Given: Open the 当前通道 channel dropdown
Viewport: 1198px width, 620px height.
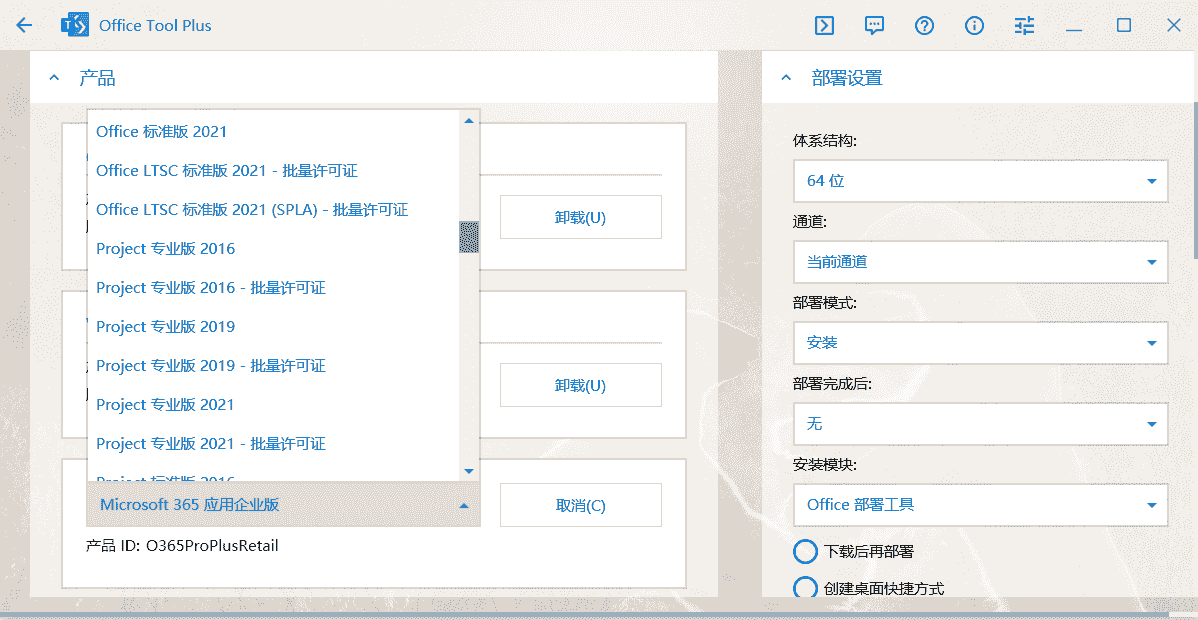Looking at the screenshot, I should coord(980,262).
